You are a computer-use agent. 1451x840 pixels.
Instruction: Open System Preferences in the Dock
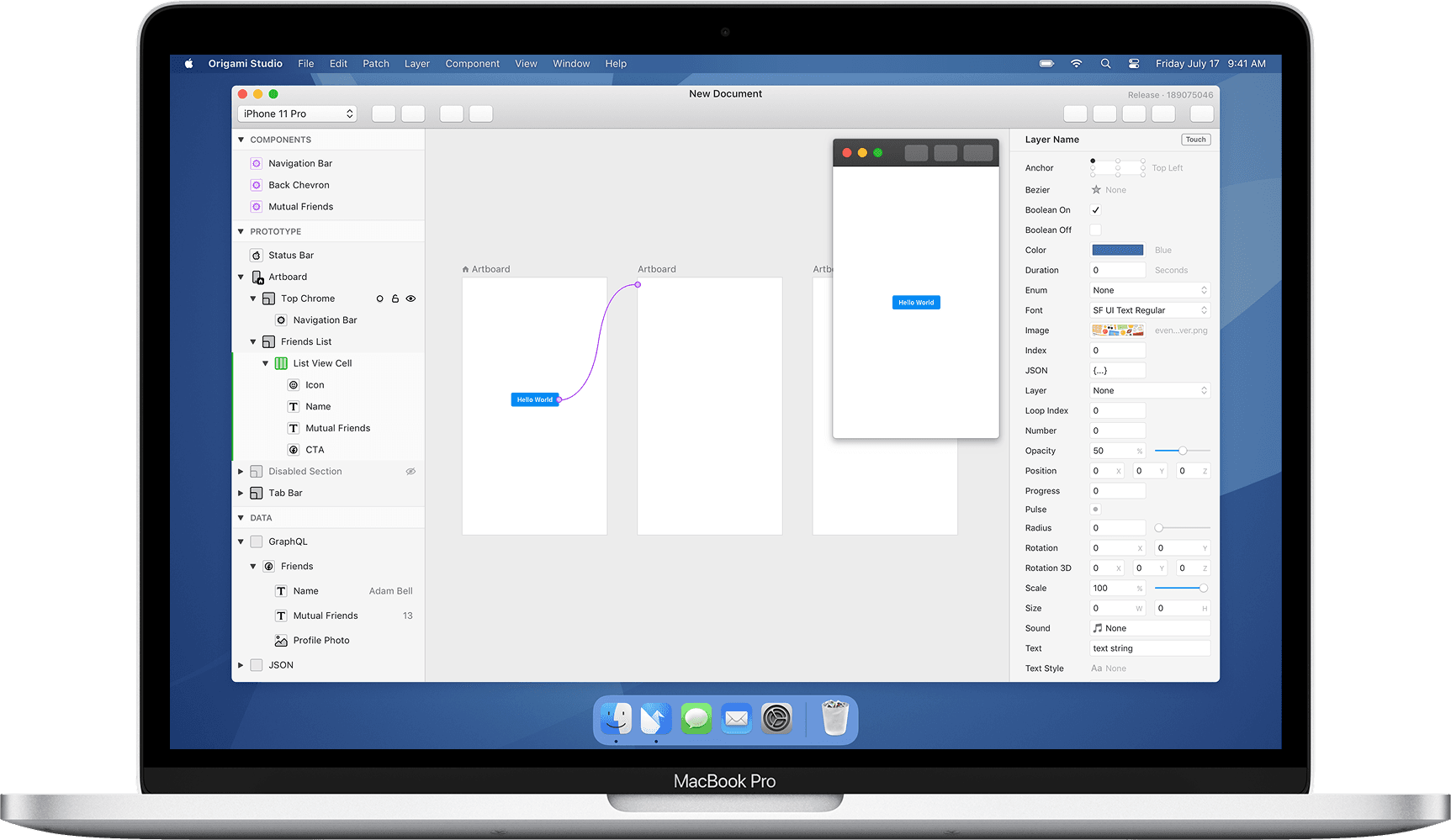pos(777,719)
